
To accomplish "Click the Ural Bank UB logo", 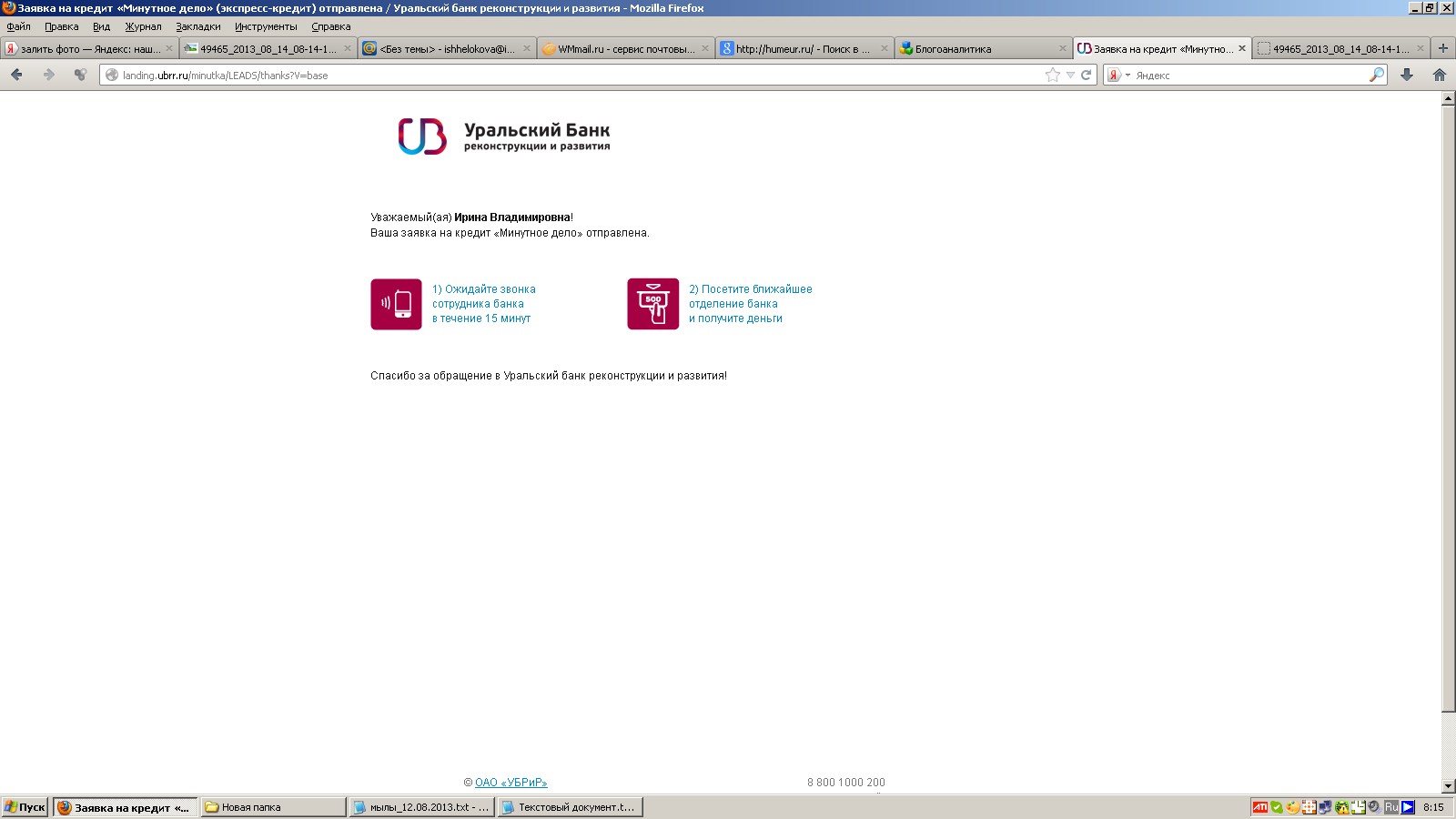I will [422, 136].
